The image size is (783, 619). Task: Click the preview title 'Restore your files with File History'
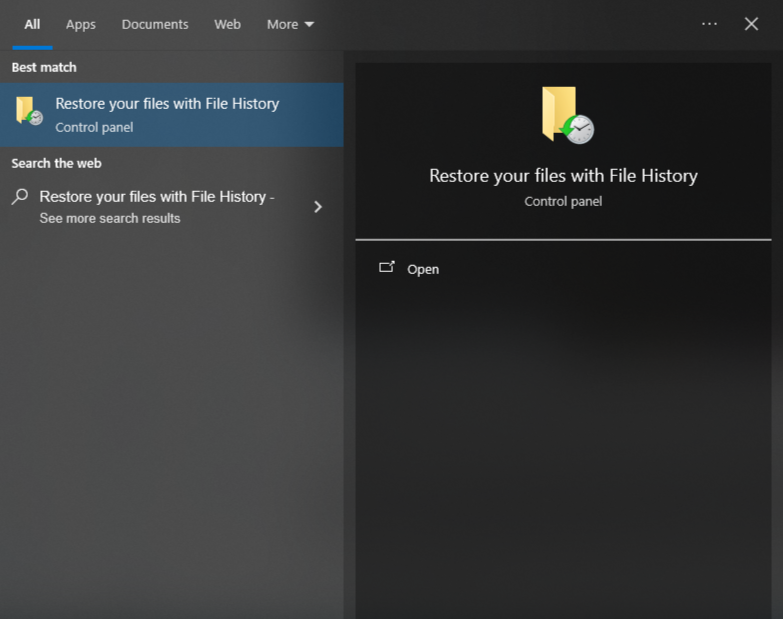[563, 176]
